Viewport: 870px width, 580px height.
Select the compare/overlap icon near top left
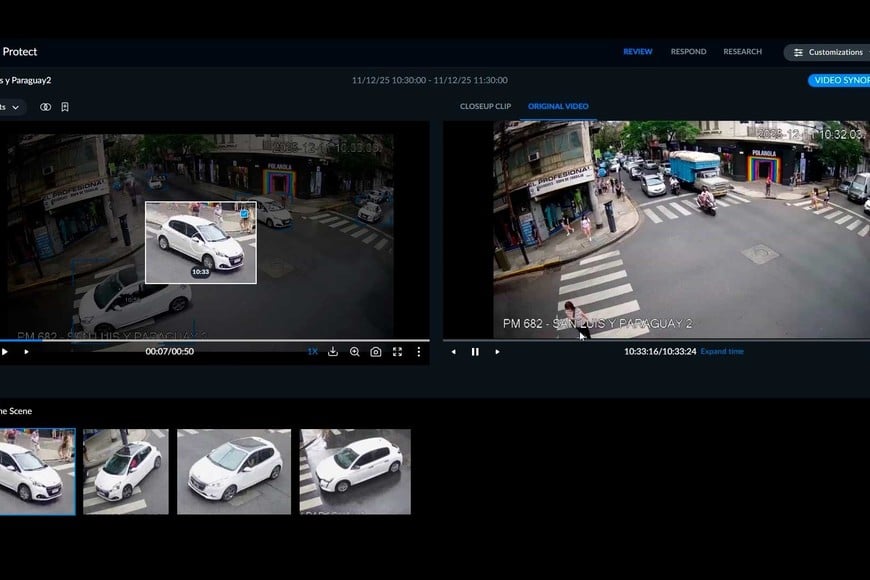click(x=45, y=107)
